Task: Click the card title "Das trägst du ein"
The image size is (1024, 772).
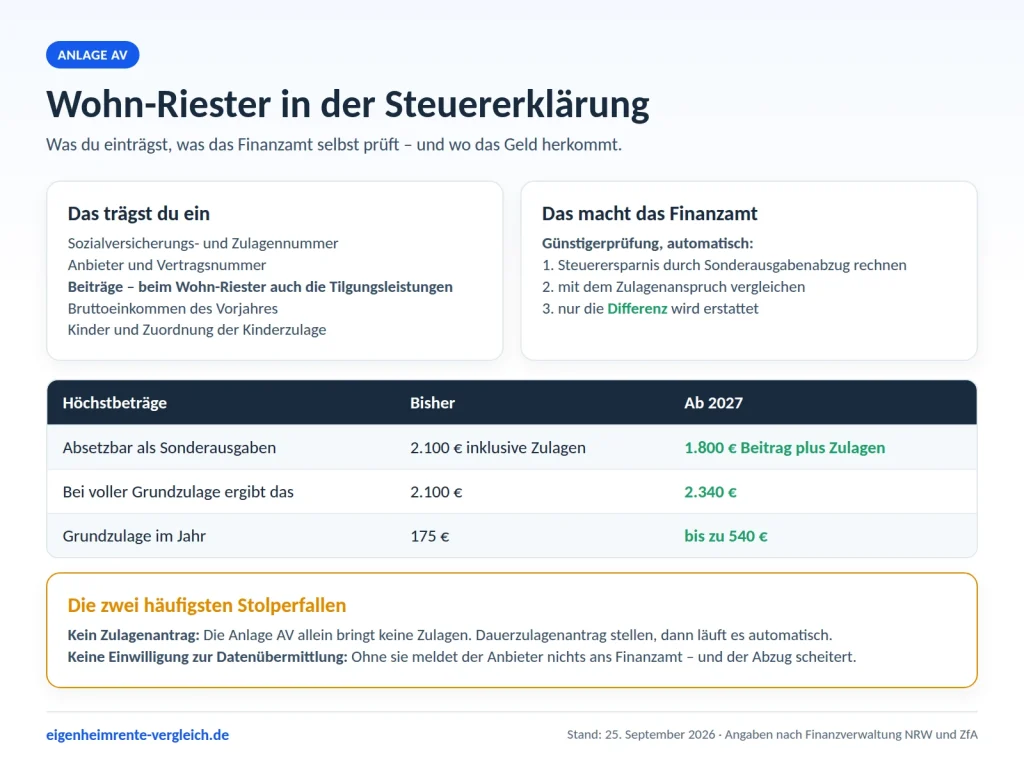Action: (x=138, y=214)
